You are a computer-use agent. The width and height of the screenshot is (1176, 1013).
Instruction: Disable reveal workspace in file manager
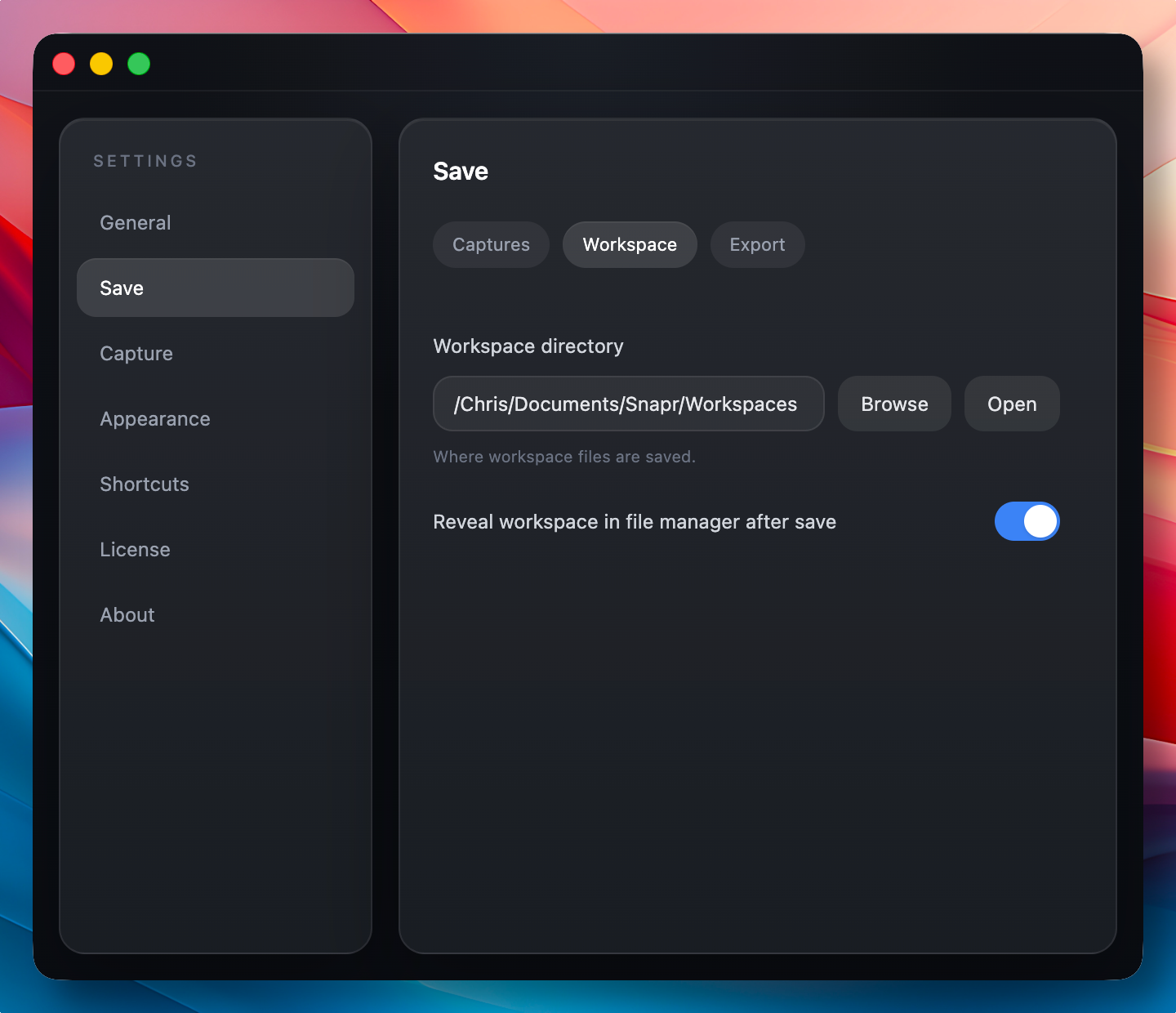click(1027, 521)
